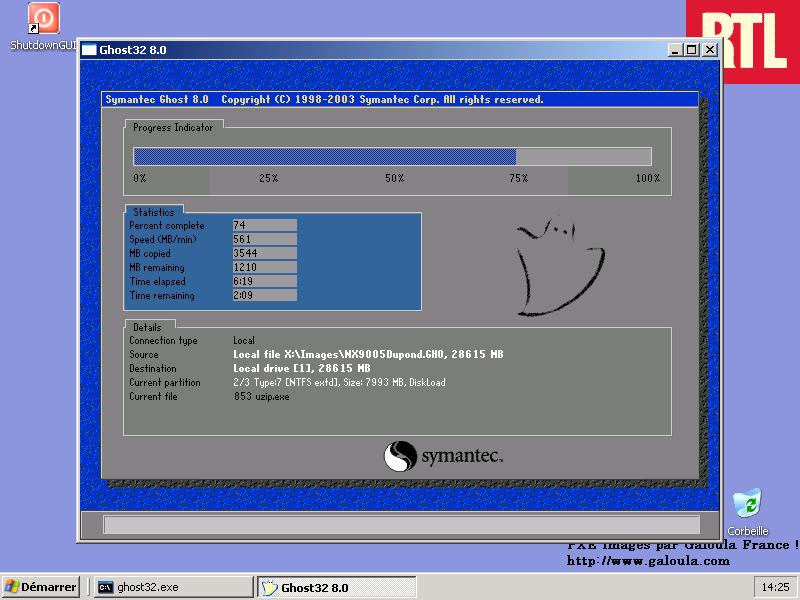The width and height of the screenshot is (800, 600).
Task: Maximize the Ghost32 8.0 window
Action: 691,49
